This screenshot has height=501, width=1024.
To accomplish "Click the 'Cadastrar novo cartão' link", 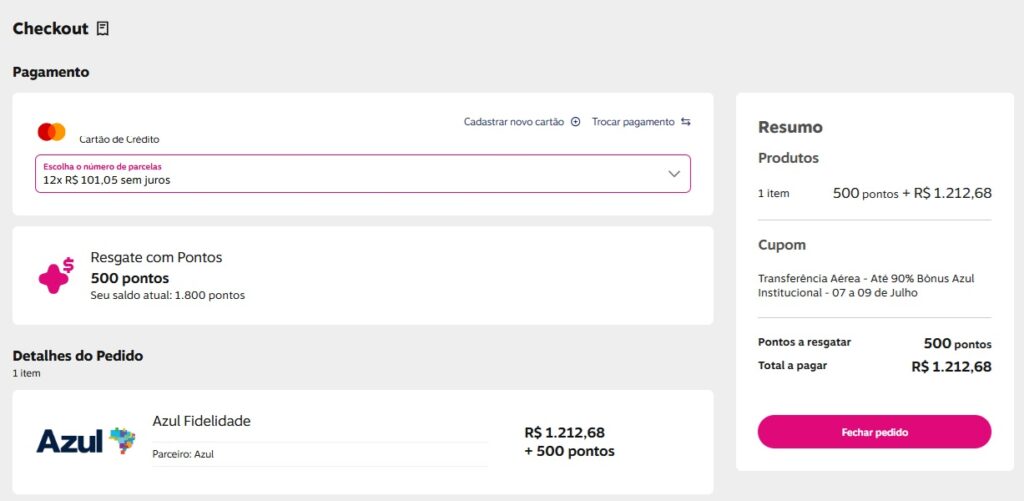I will (x=514, y=122).
